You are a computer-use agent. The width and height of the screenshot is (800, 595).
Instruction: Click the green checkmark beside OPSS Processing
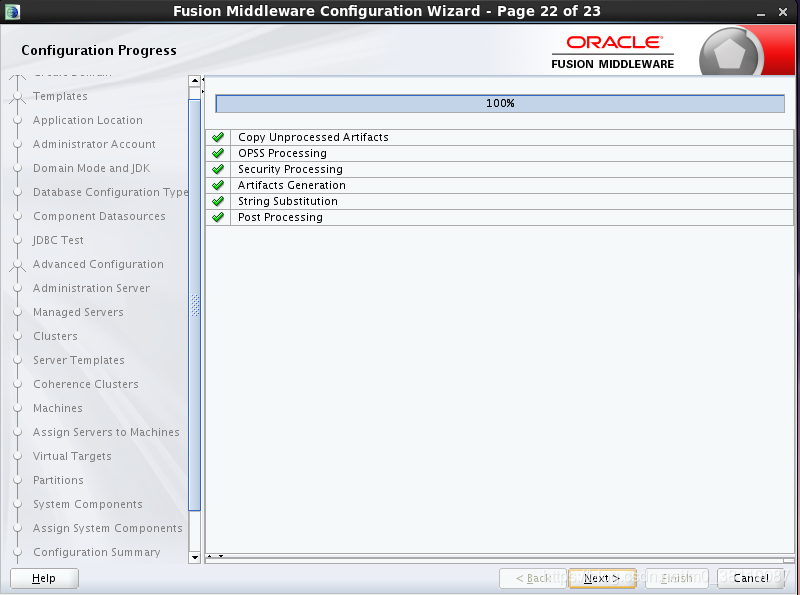[218, 153]
